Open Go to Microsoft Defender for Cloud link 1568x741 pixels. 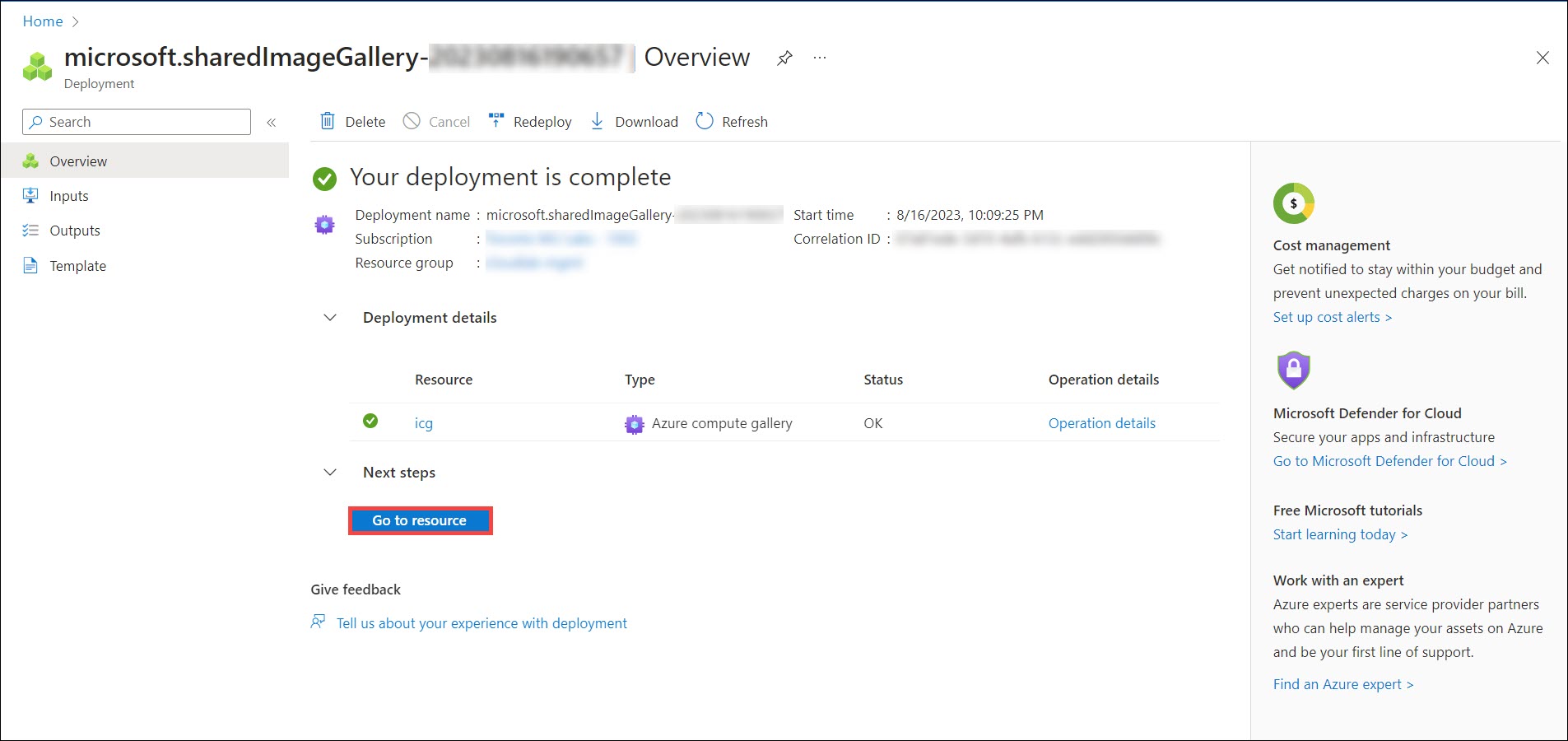coord(1390,461)
